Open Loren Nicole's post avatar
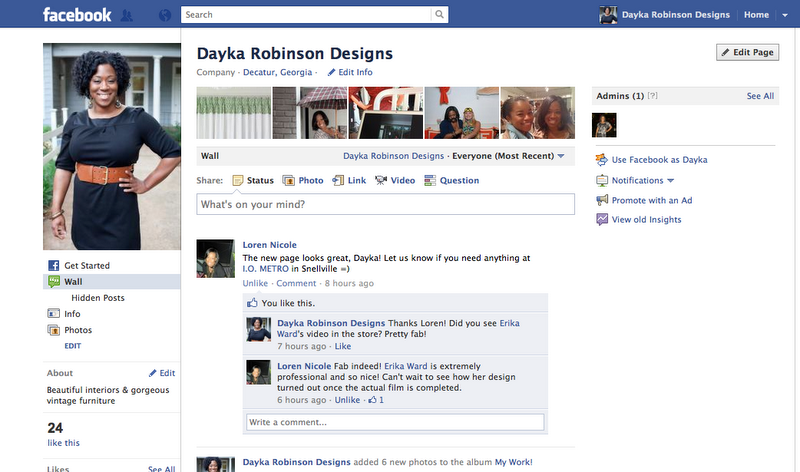 click(216, 259)
